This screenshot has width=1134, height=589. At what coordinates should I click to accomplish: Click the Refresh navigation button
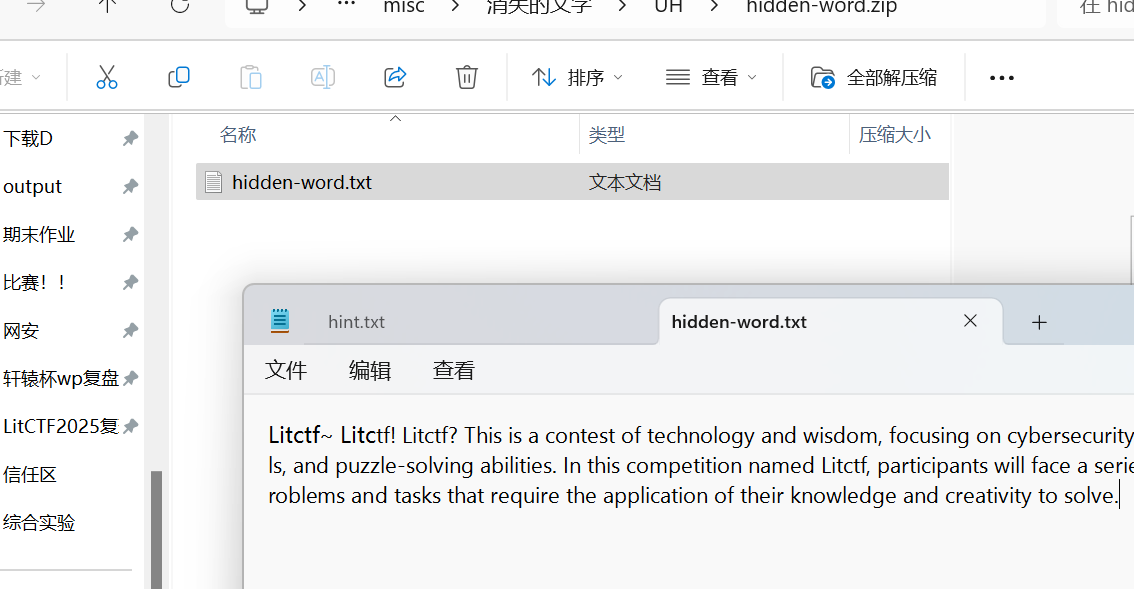tap(179, 6)
